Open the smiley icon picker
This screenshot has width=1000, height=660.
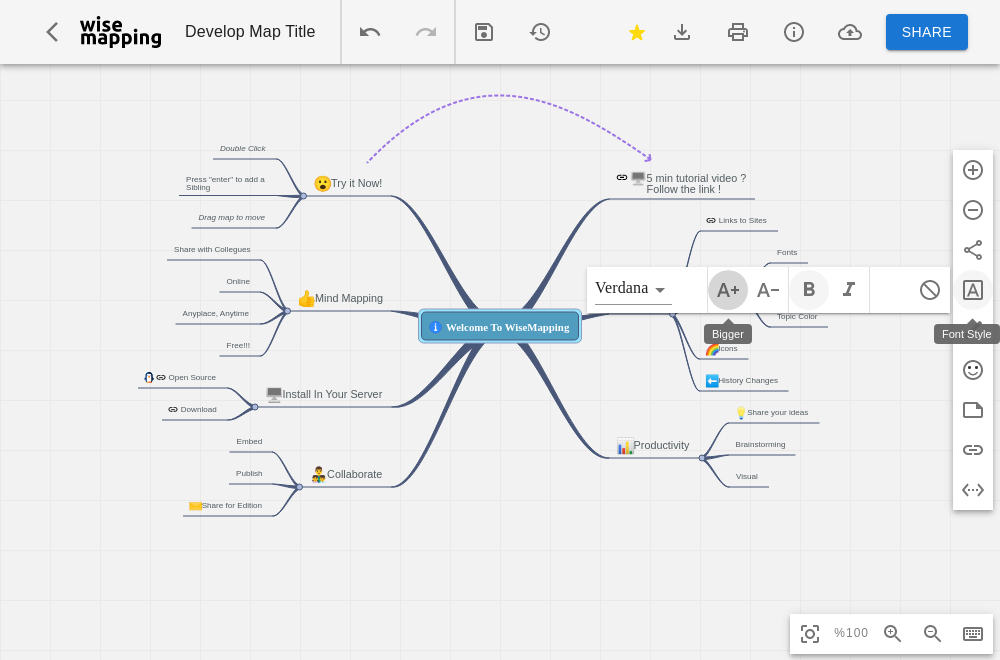(x=973, y=370)
